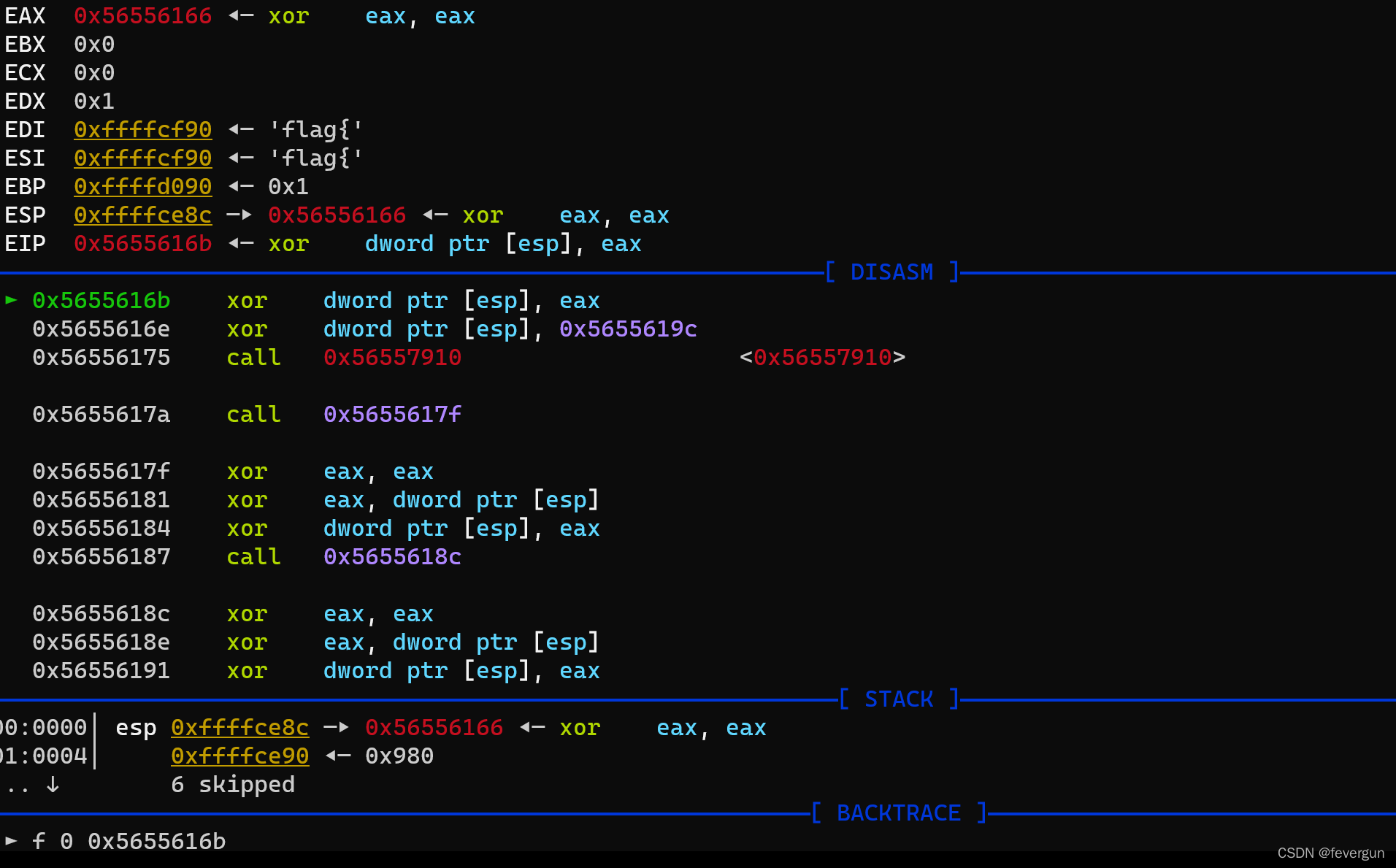This screenshot has width=1396, height=868.
Task: Click the ESI address 0xffffcf90
Action: click(x=142, y=158)
